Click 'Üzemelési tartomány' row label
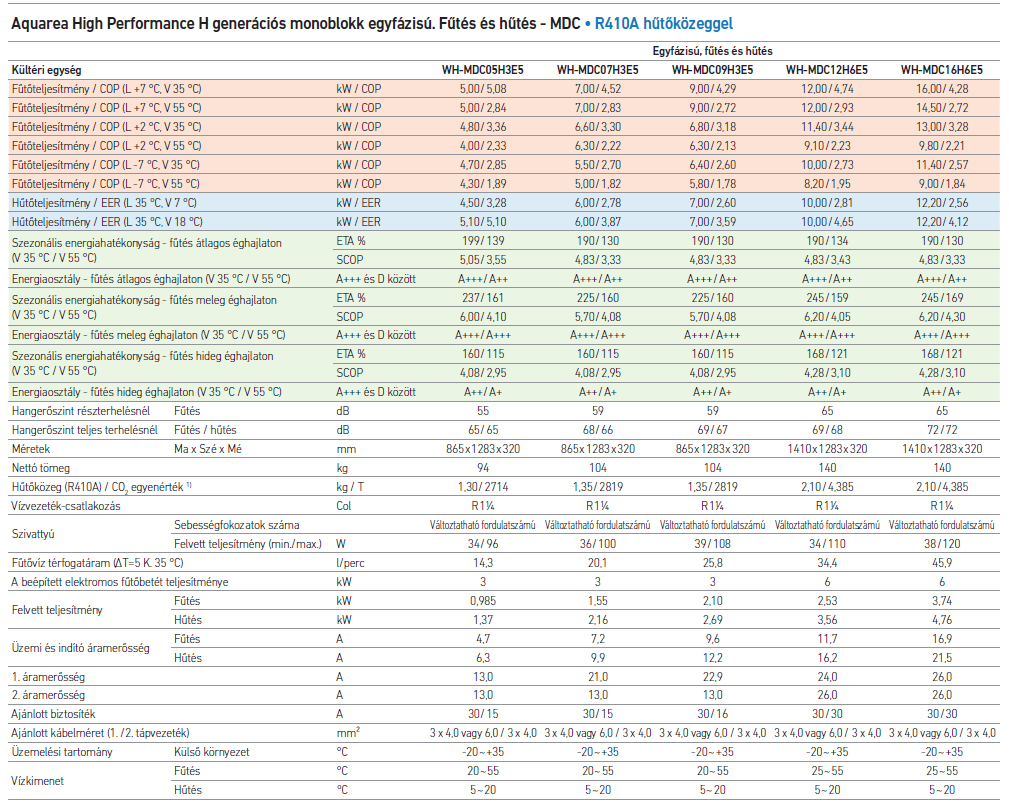This screenshot has height=806, width=1009. [62, 752]
